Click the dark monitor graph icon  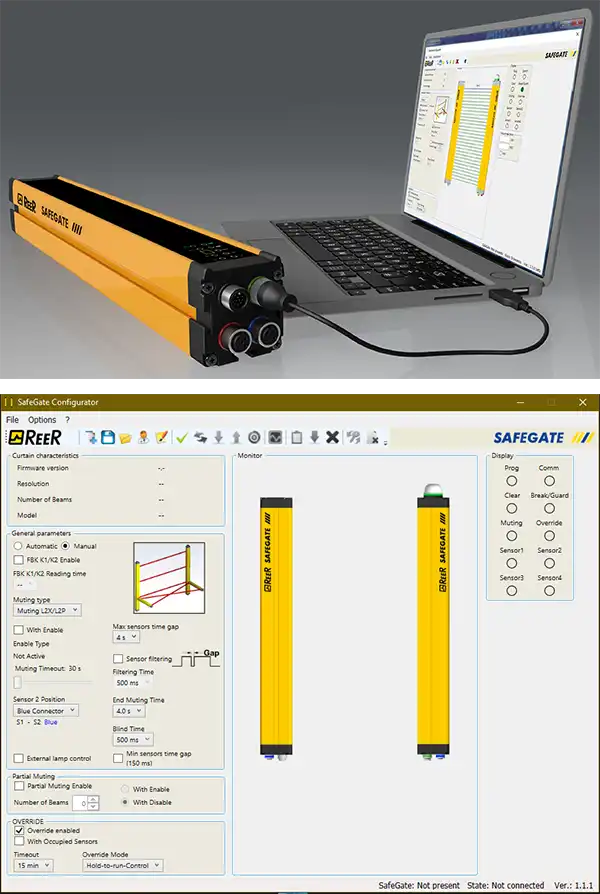click(x=275, y=437)
